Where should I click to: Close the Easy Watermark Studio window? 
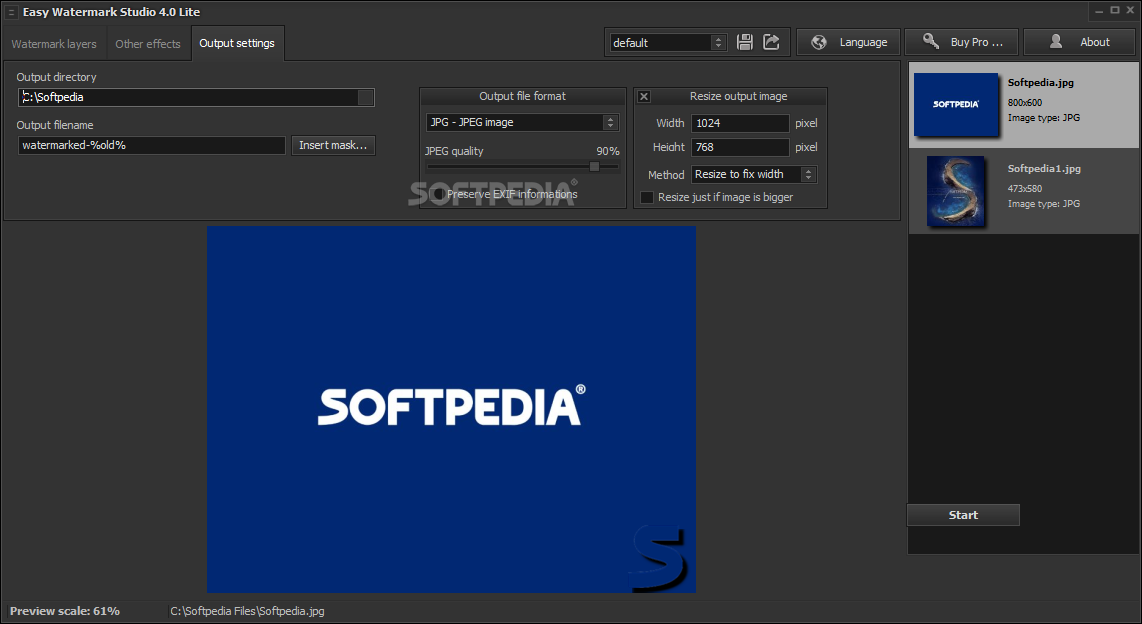pos(1130,10)
